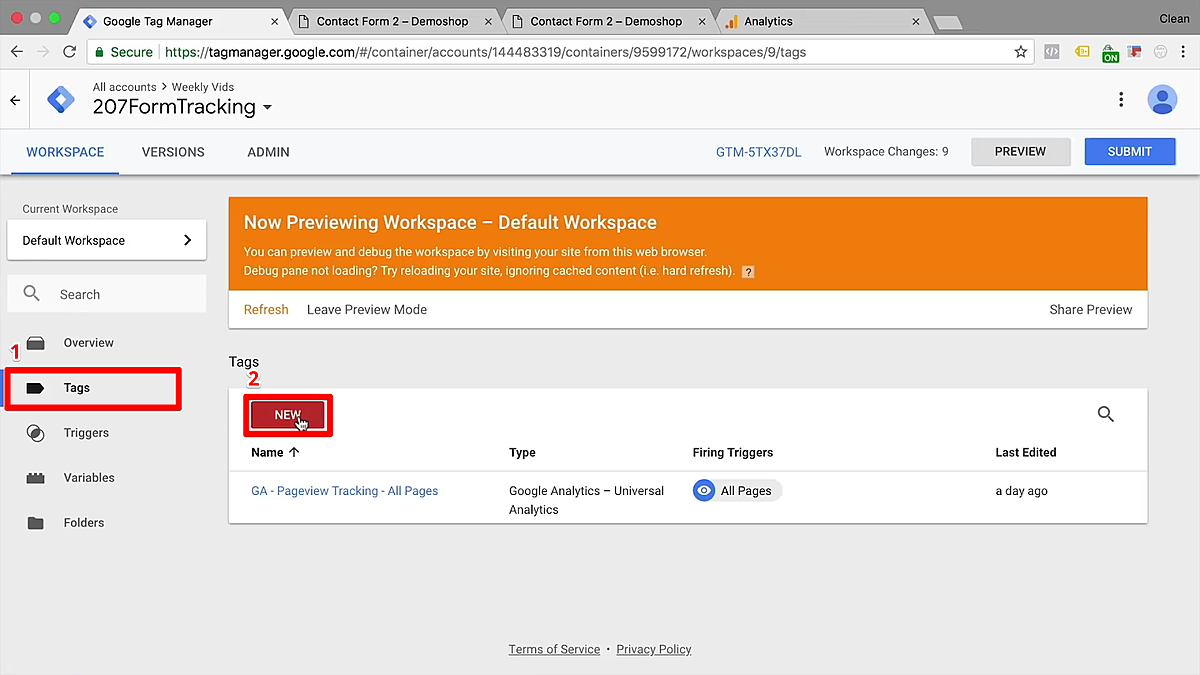
Task: Click the Refresh preview link
Action: [266, 310]
